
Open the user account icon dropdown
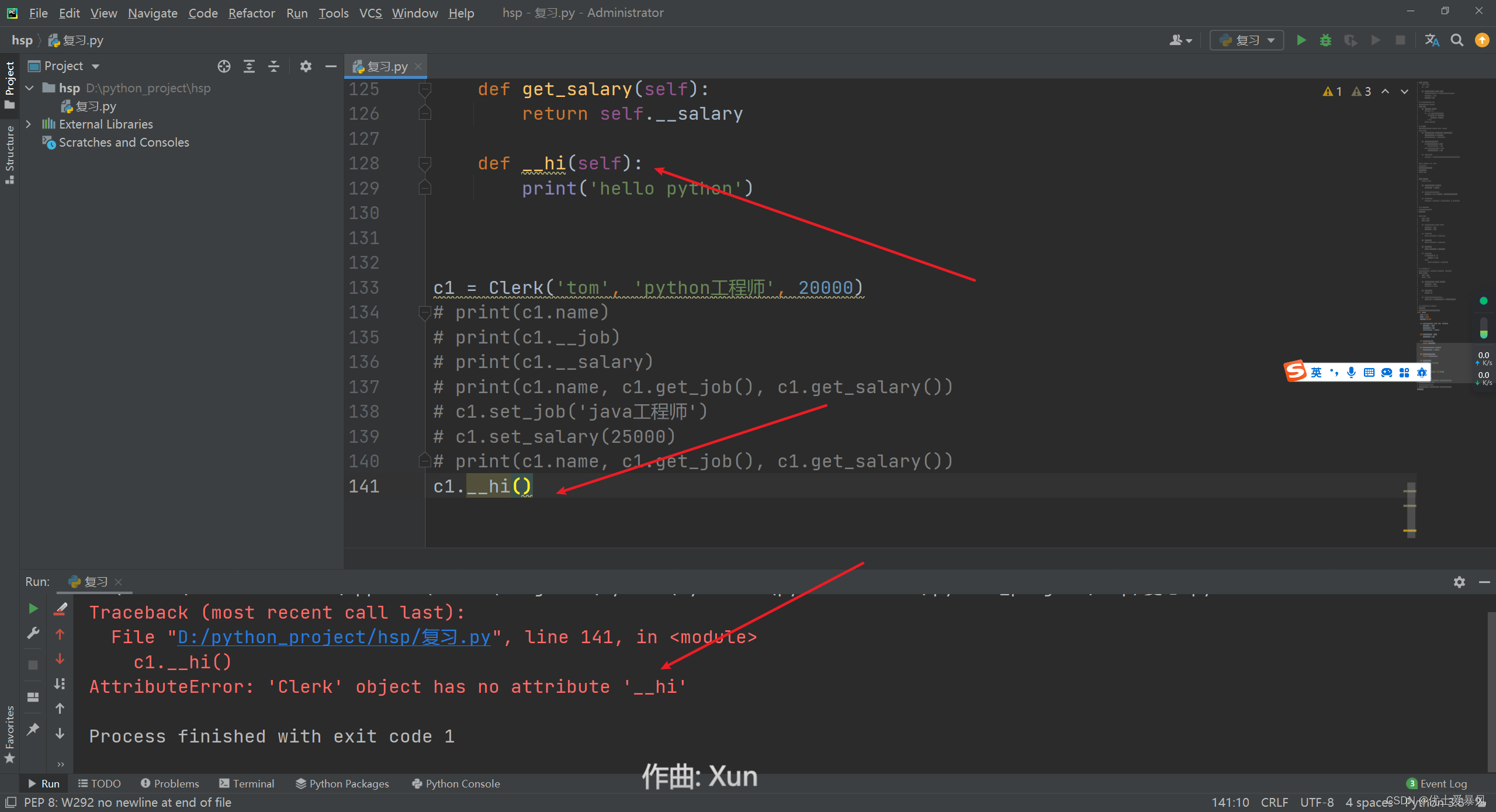click(x=1180, y=40)
